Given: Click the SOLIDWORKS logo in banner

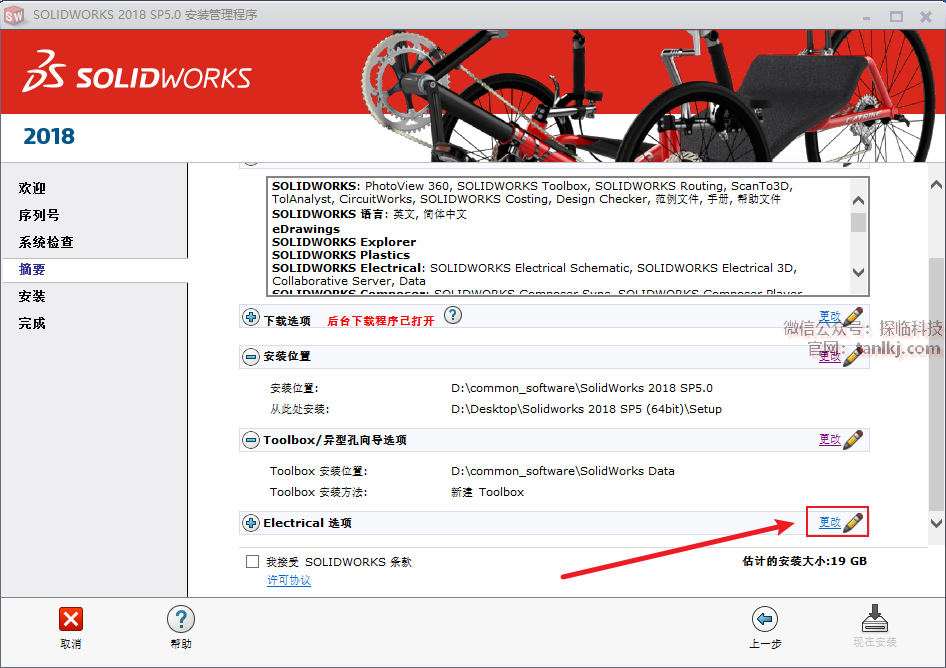Looking at the screenshot, I should tap(137, 72).
